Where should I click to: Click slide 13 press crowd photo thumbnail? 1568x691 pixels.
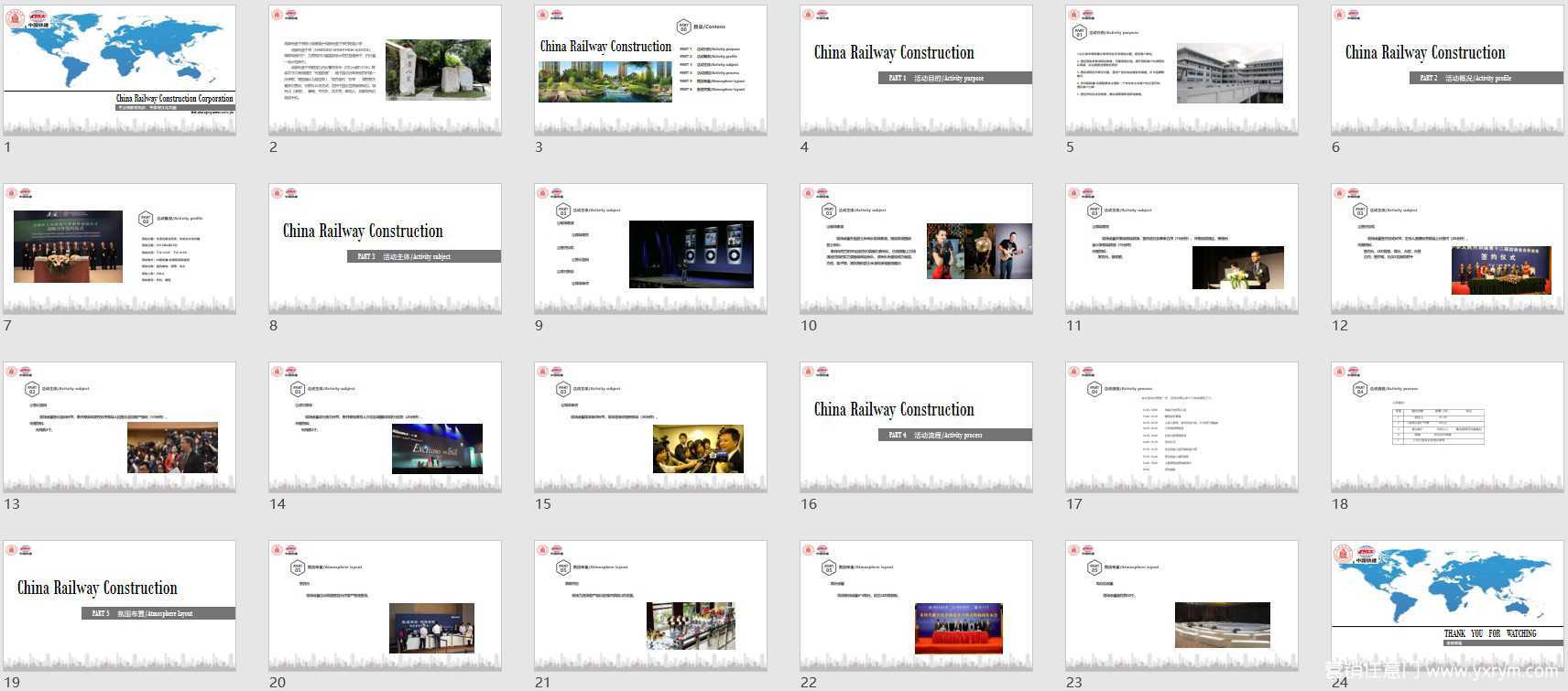pyautogui.click(x=120, y=427)
